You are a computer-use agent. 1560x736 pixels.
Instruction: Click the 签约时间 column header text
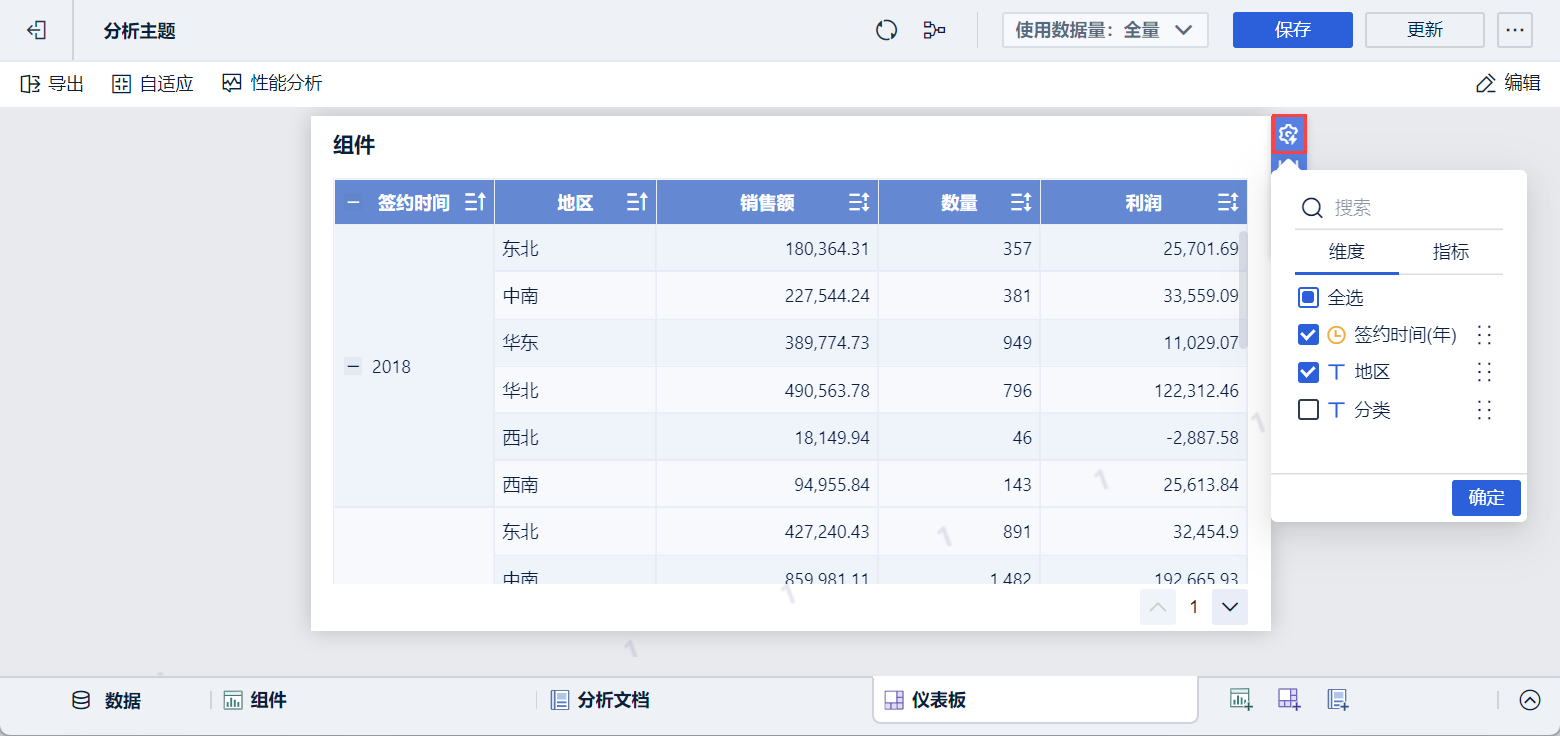point(414,203)
